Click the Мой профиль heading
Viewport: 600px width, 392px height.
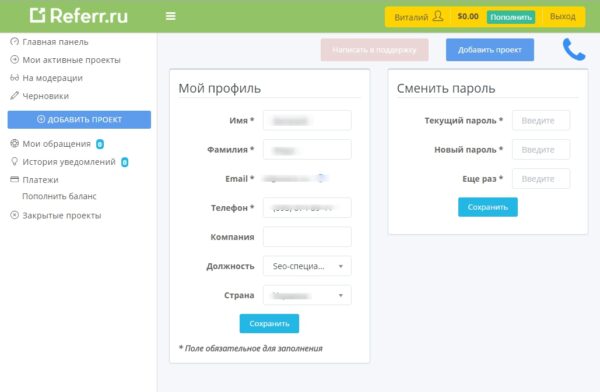click(x=220, y=88)
